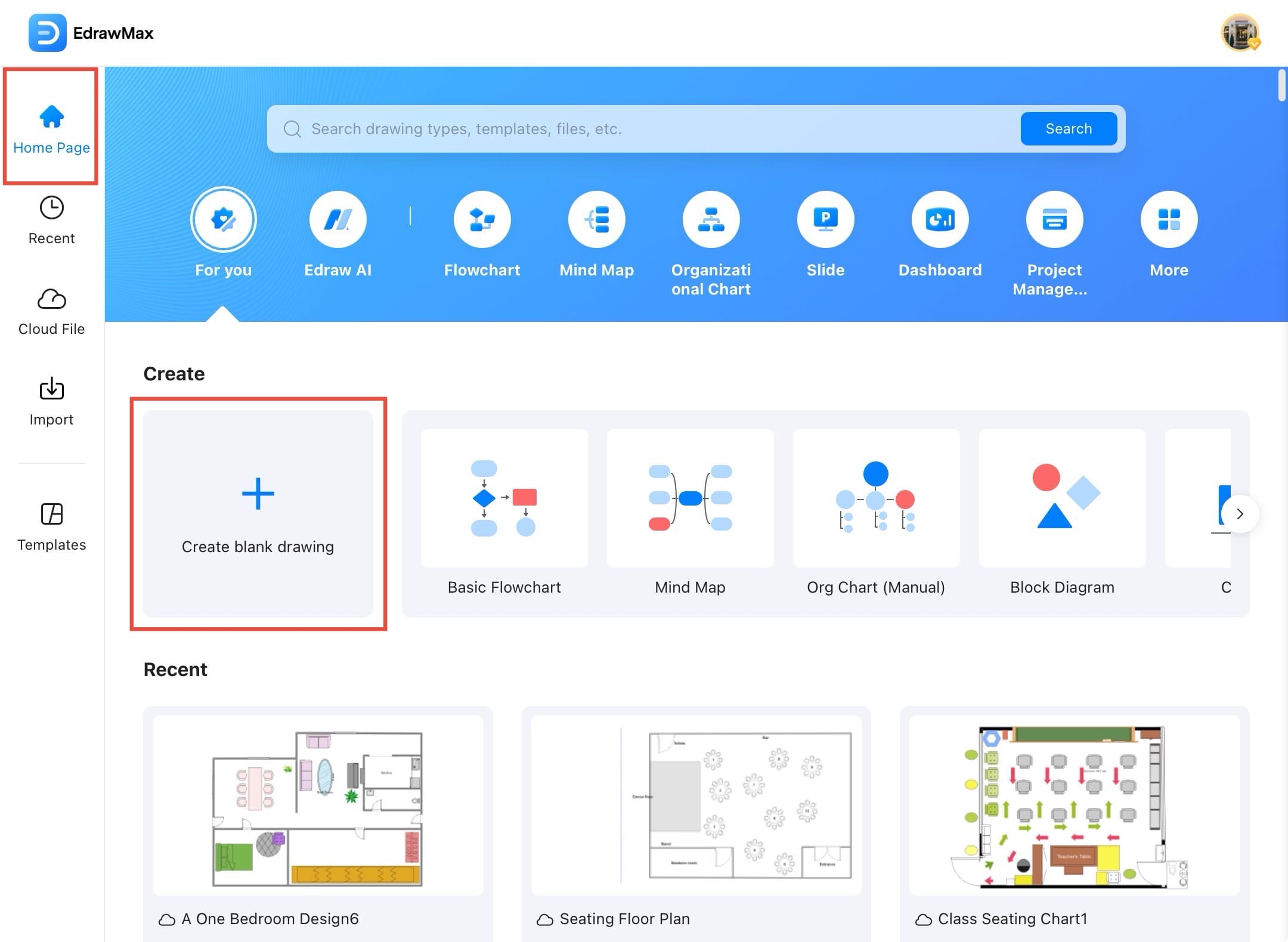Image resolution: width=1288 pixels, height=942 pixels.
Task: Switch to the Recent sidebar tab
Action: tap(51, 221)
